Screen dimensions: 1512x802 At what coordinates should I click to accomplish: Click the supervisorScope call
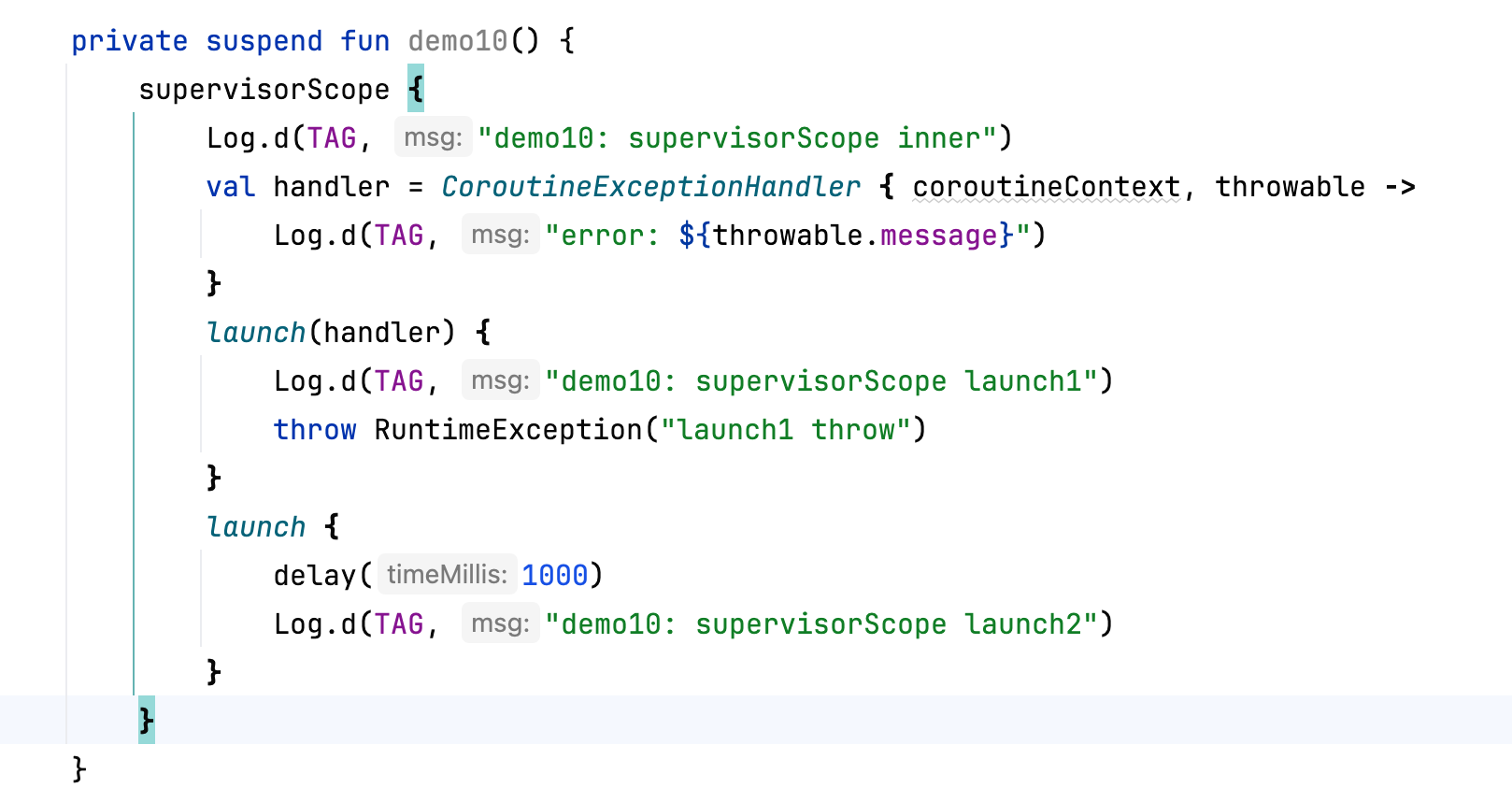(x=264, y=90)
